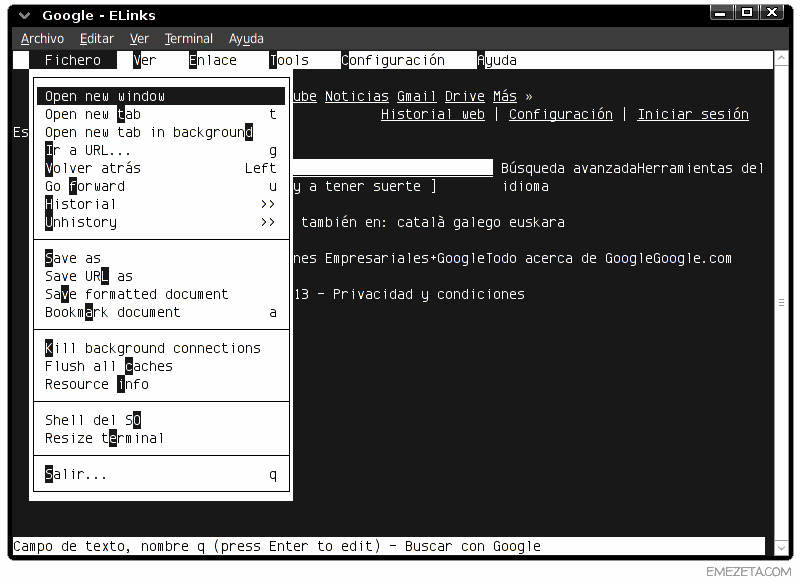Click the 'tener suerte' button

coord(365,186)
